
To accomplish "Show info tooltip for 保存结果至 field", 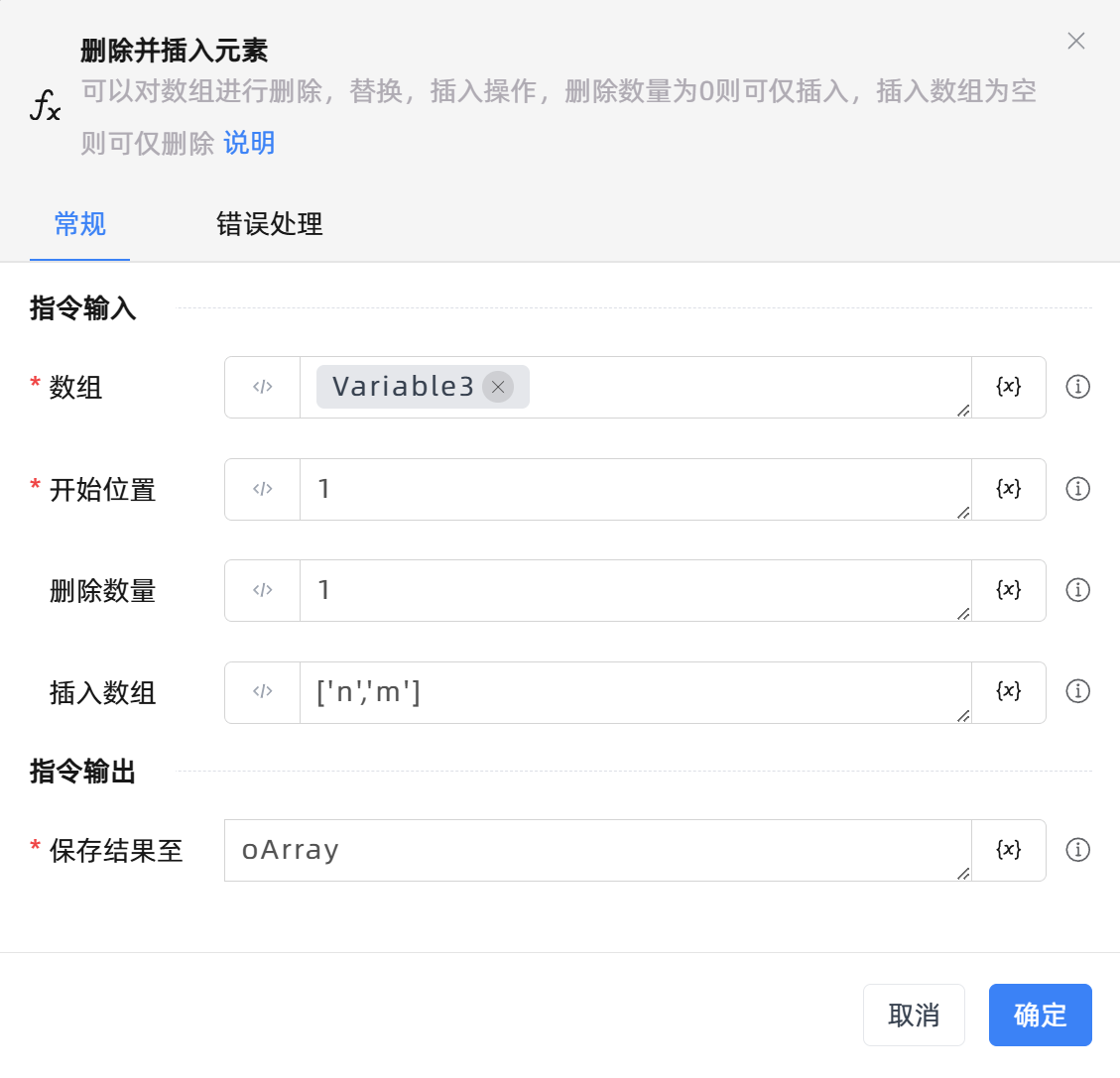I will pyautogui.click(x=1077, y=850).
